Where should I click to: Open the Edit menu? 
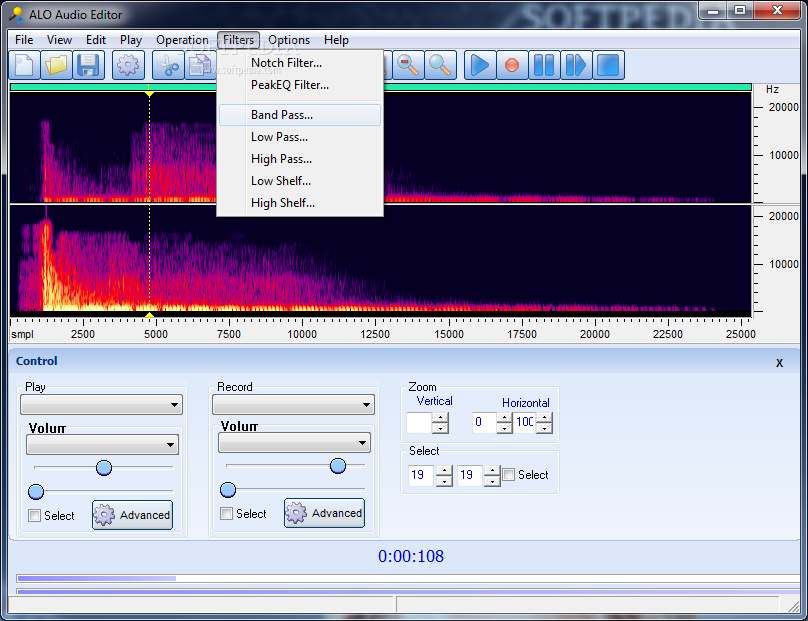(x=96, y=40)
